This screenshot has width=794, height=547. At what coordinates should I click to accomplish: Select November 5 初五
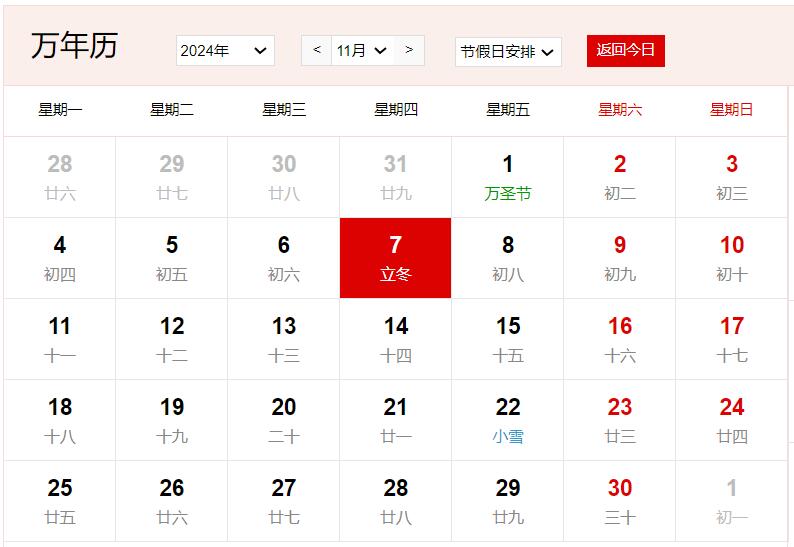pos(172,258)
